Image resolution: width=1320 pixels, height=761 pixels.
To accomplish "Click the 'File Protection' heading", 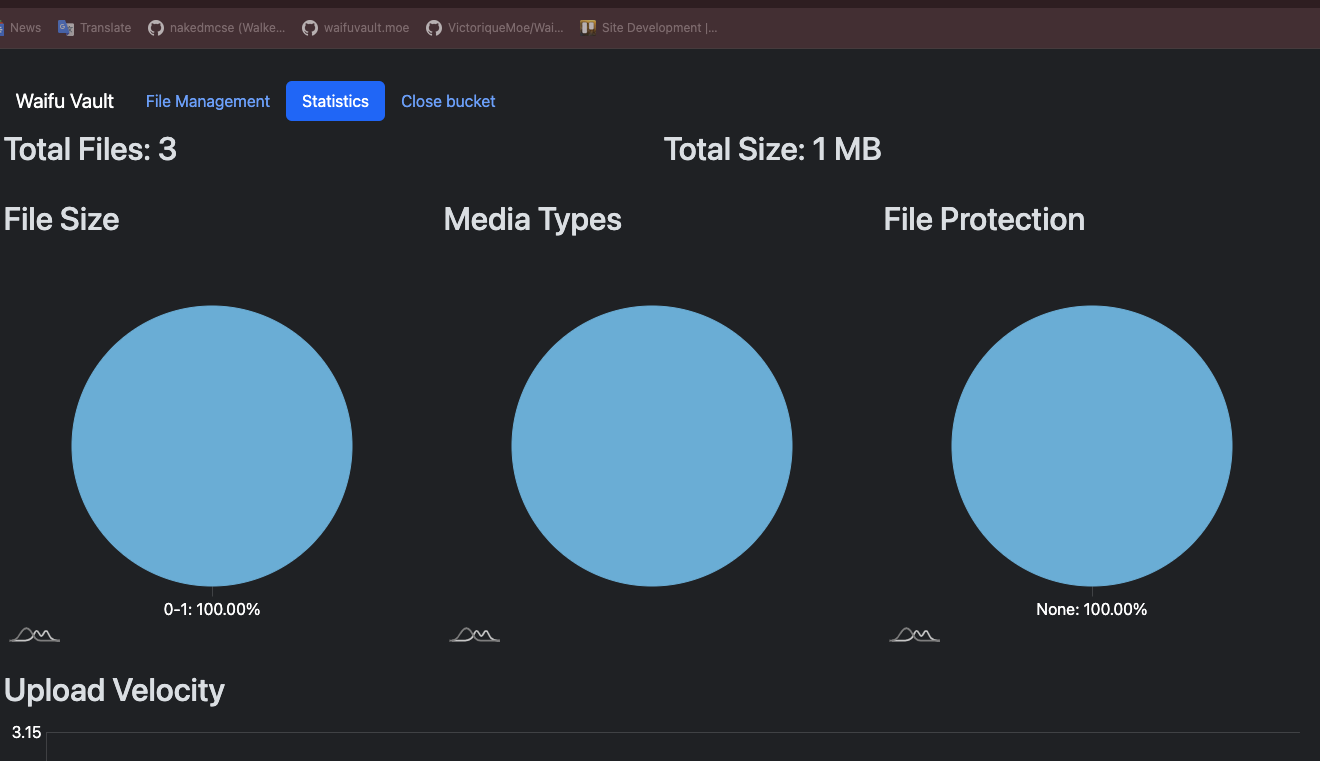I will point(984,220).
